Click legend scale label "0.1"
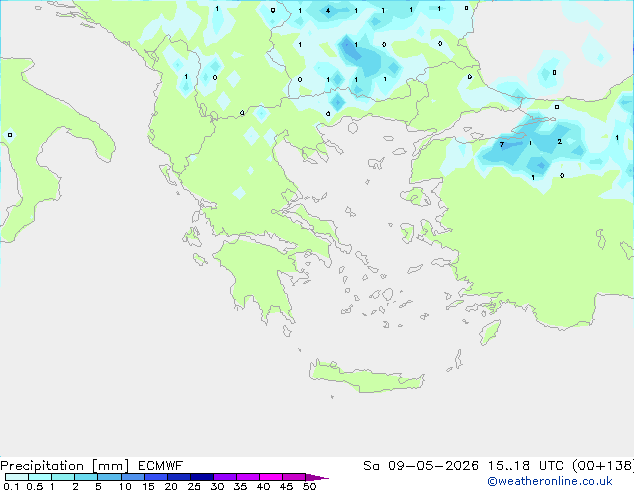The image size is (634, 490). pos(11,486)
